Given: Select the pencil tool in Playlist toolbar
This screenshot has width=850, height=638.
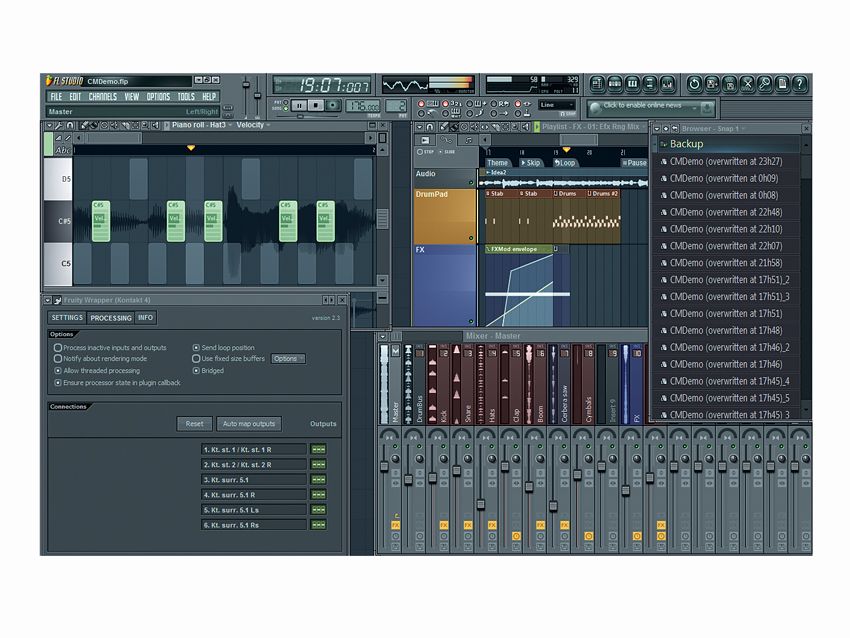Looking at the screenshot, I should click(x=444, y=127).
